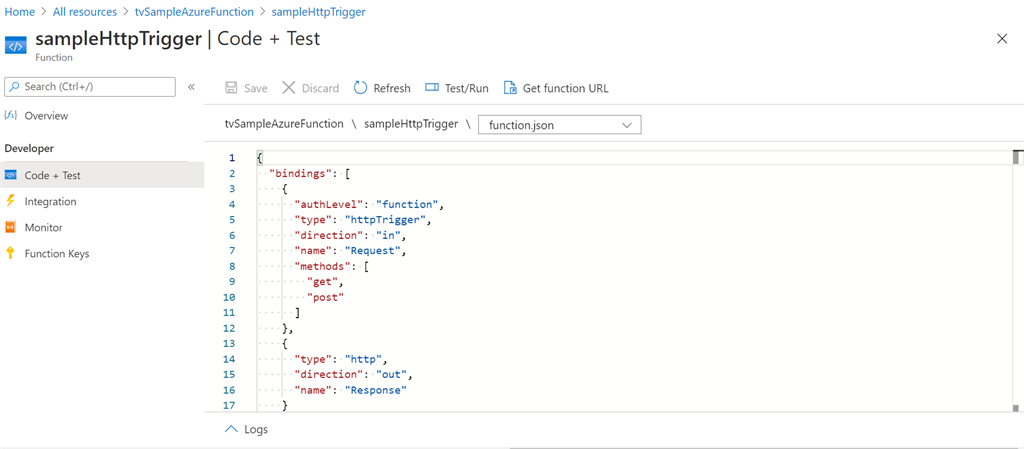Click the Get function URL icon

pyautogui.click(x=510, y=88)
